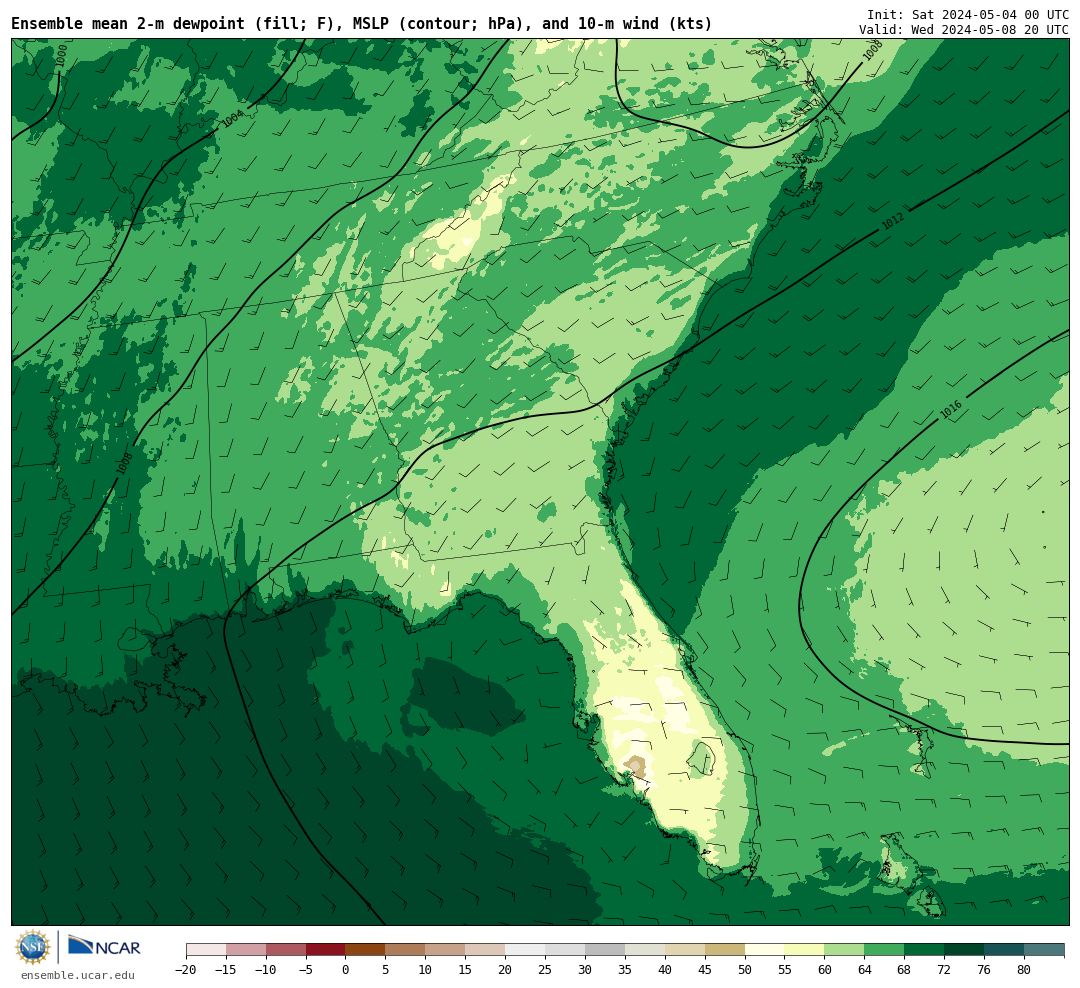Click the 1008 contour label near Louisiana
Viewport: 1080px width, 988px height.
point(124,462)
